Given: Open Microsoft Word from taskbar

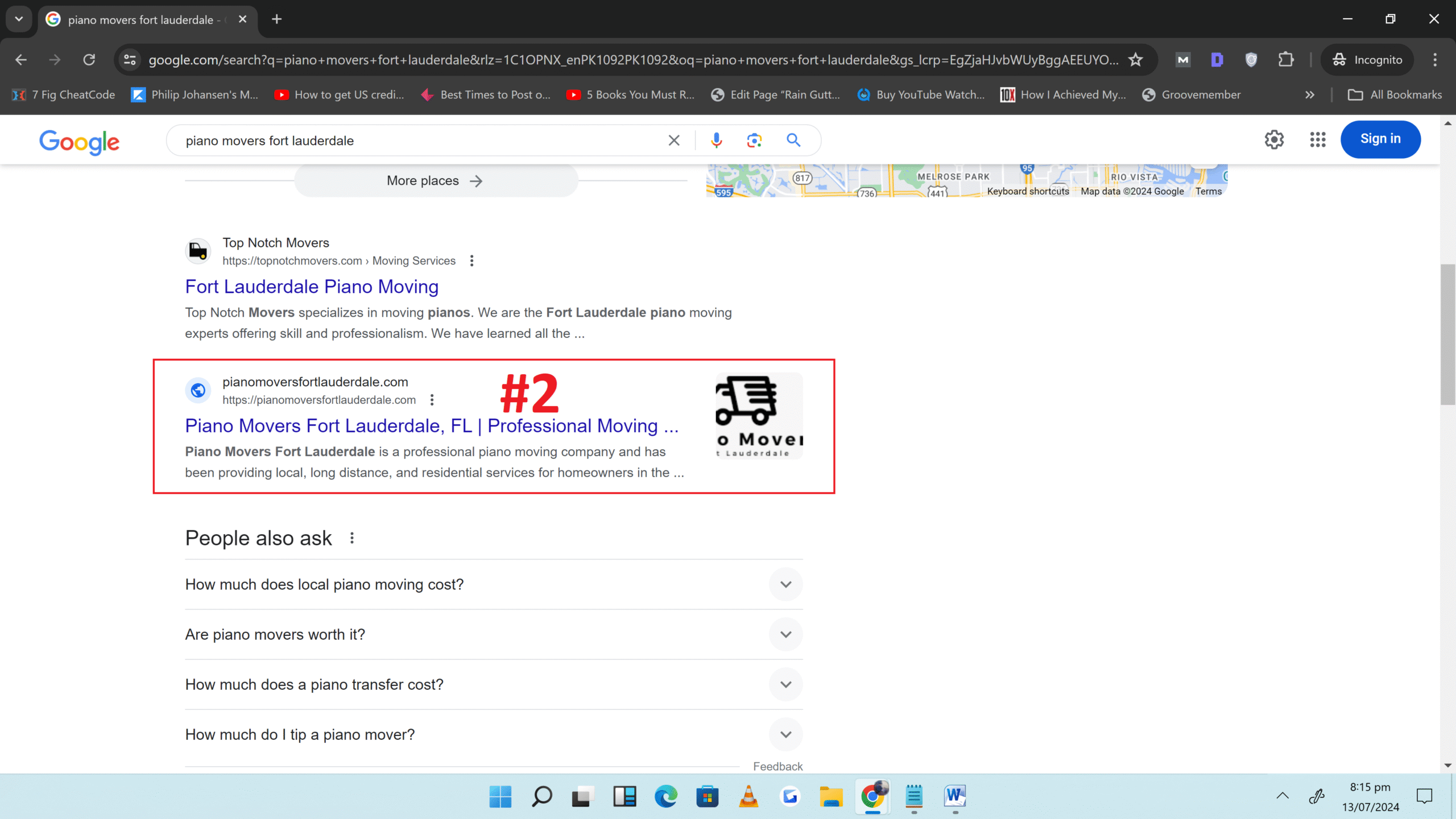Looking at the screenshot, I should point(955,796).
